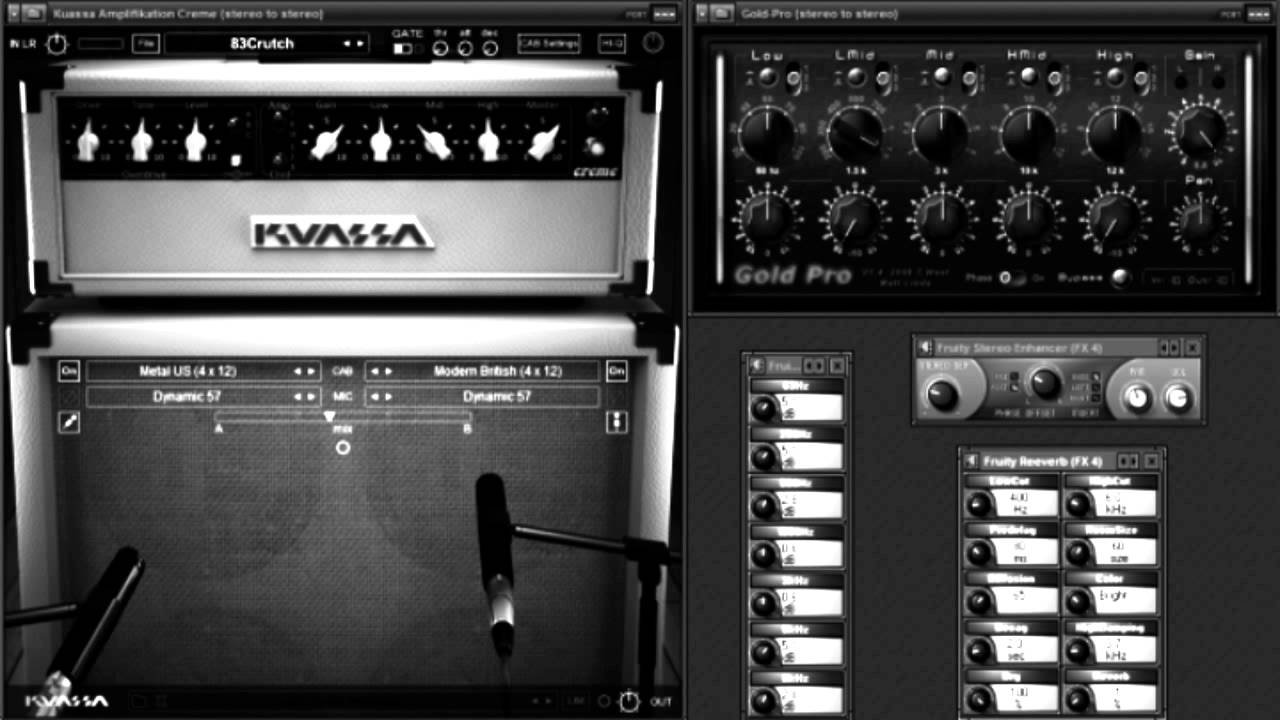Click the amp Master knob

tap(543, 140)
